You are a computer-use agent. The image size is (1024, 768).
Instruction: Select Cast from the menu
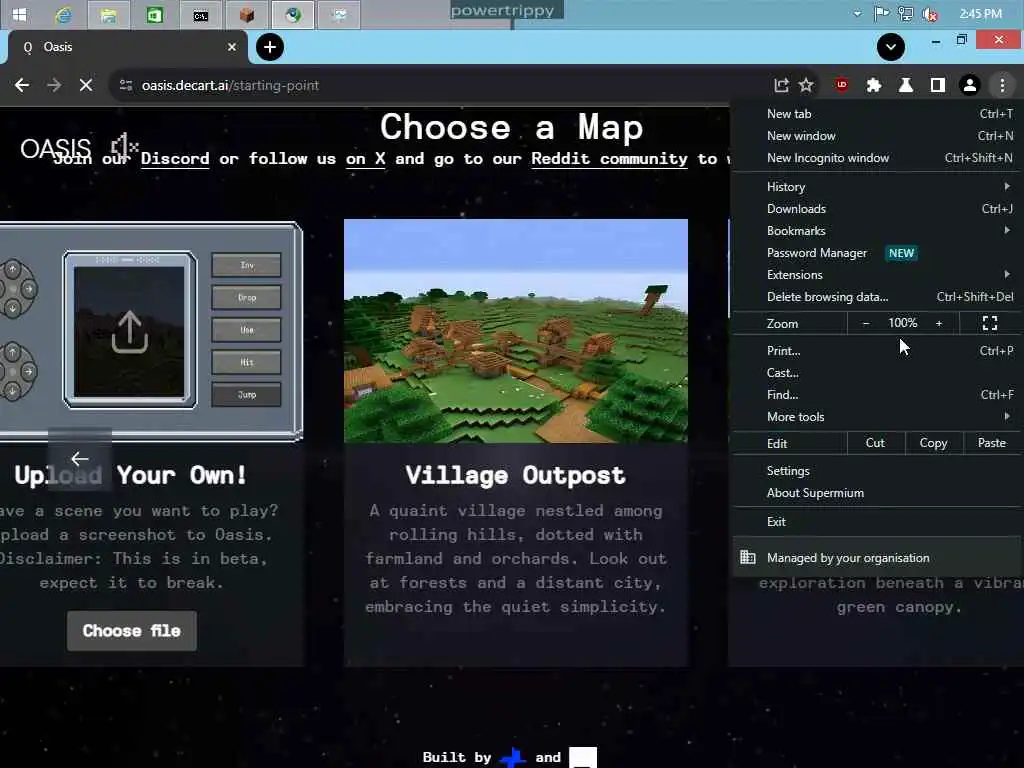(878, 373)
